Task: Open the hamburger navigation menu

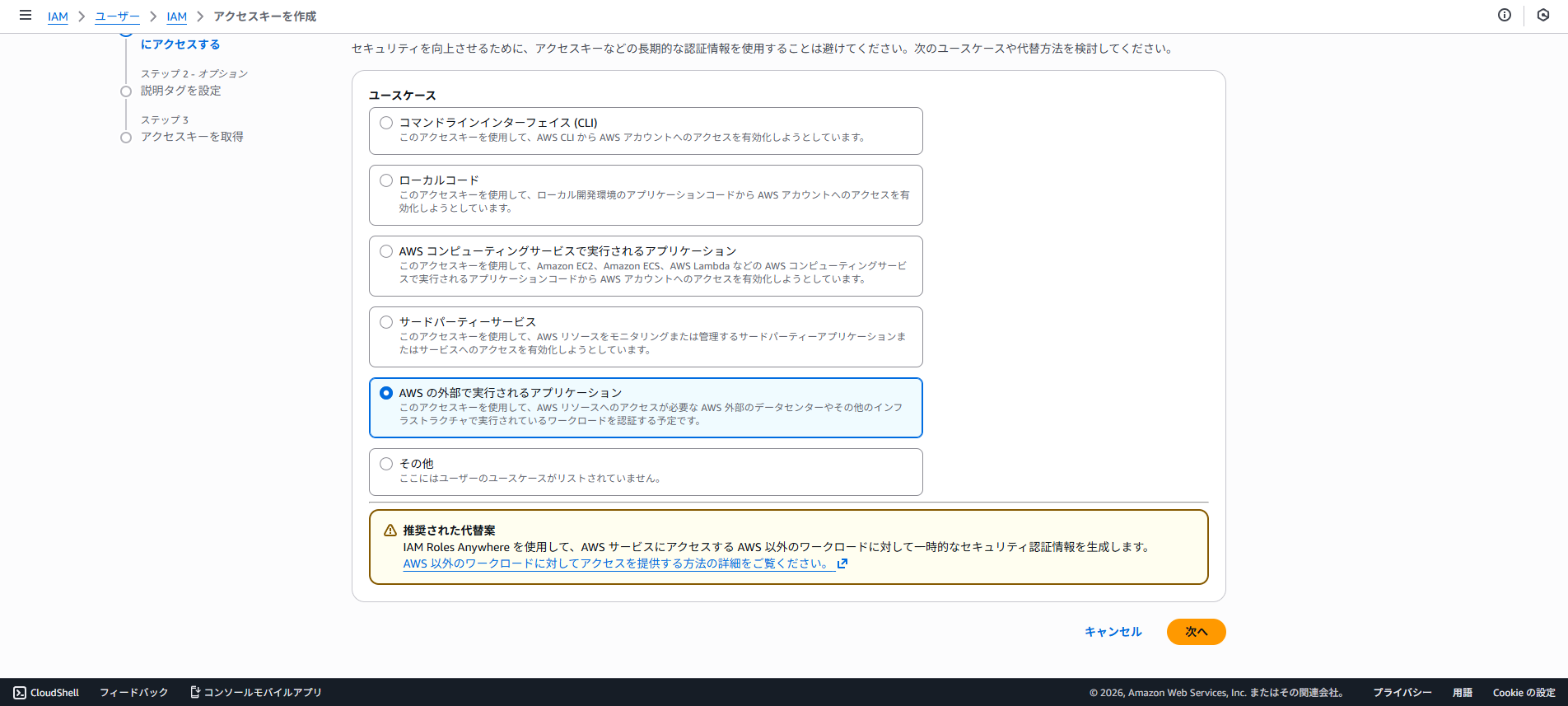Action: pos(26,16)
